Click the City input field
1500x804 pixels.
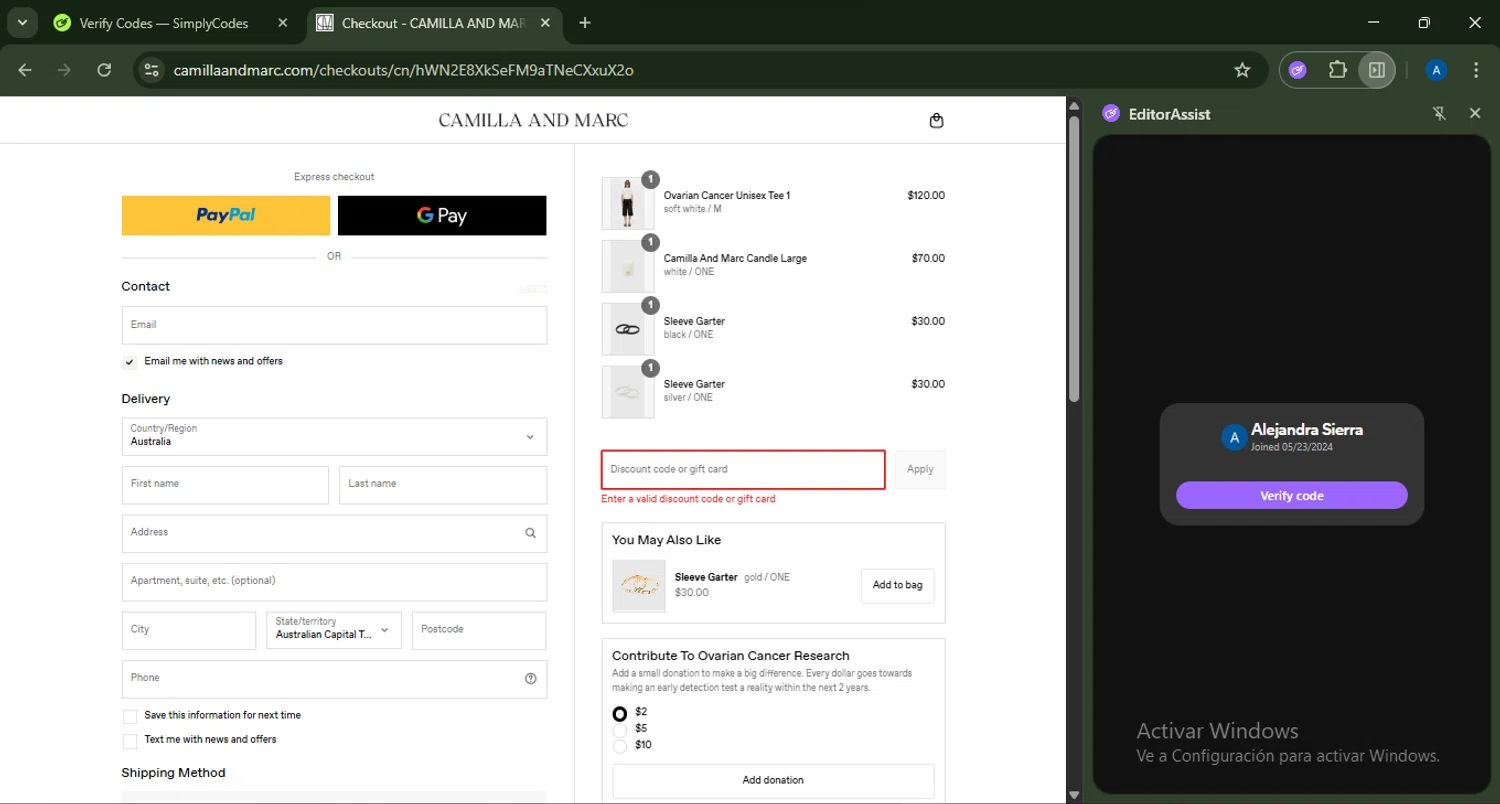pos(189,630)
